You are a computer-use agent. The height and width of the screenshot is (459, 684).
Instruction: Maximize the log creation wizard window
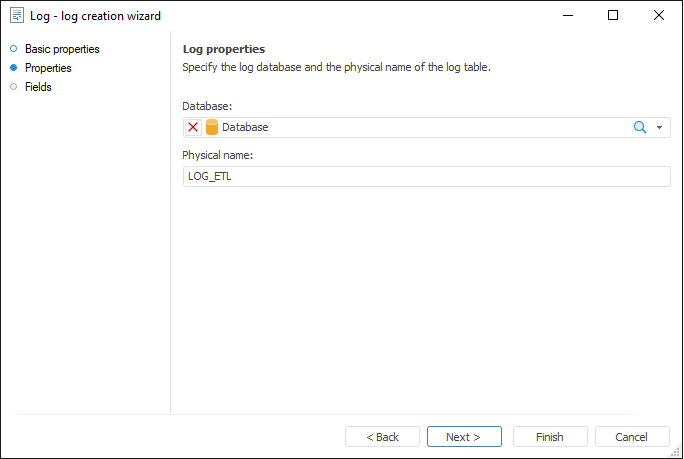click(x=613, y=16)
